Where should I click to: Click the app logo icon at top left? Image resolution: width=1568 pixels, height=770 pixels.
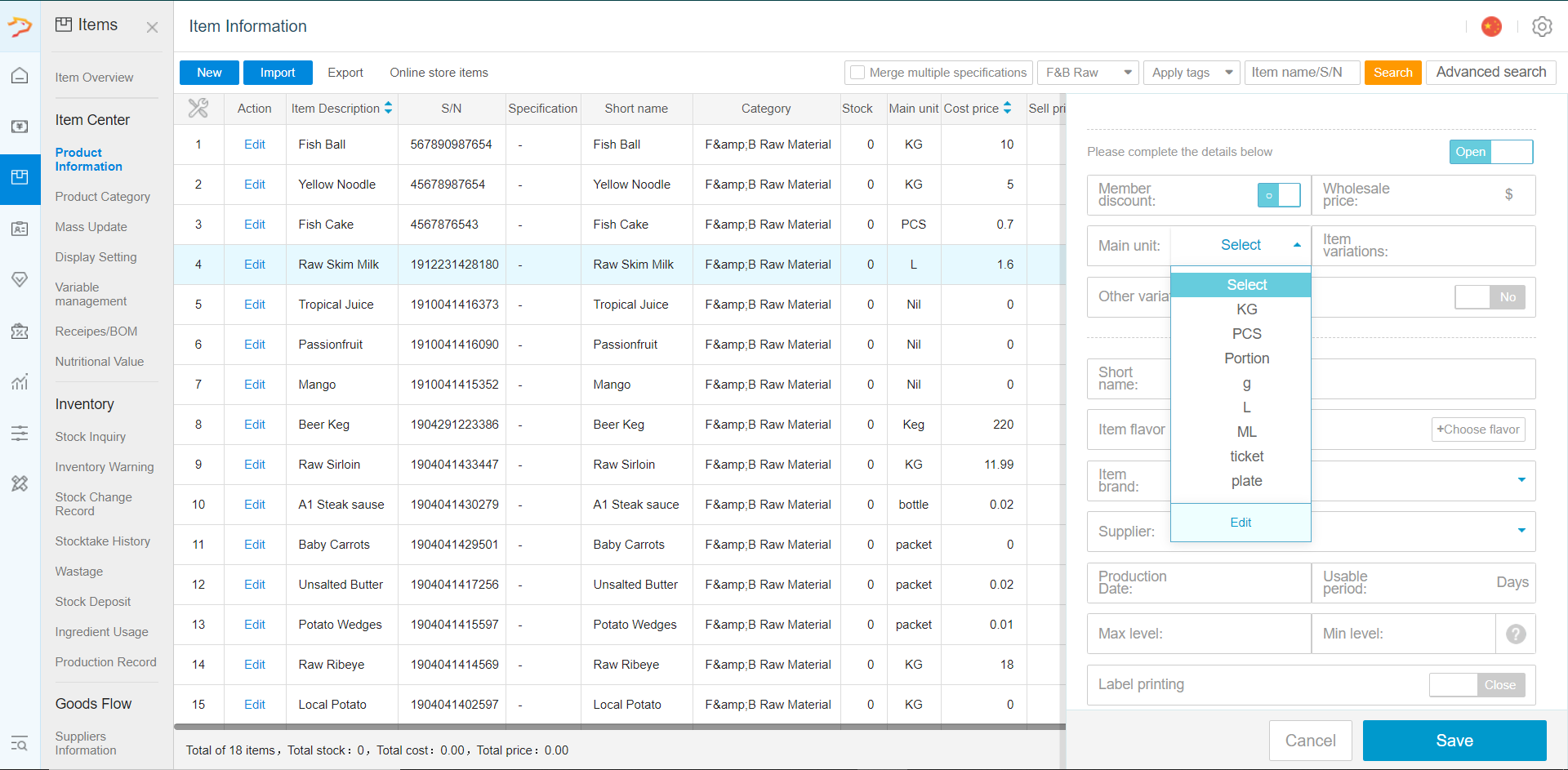(20, 27)
